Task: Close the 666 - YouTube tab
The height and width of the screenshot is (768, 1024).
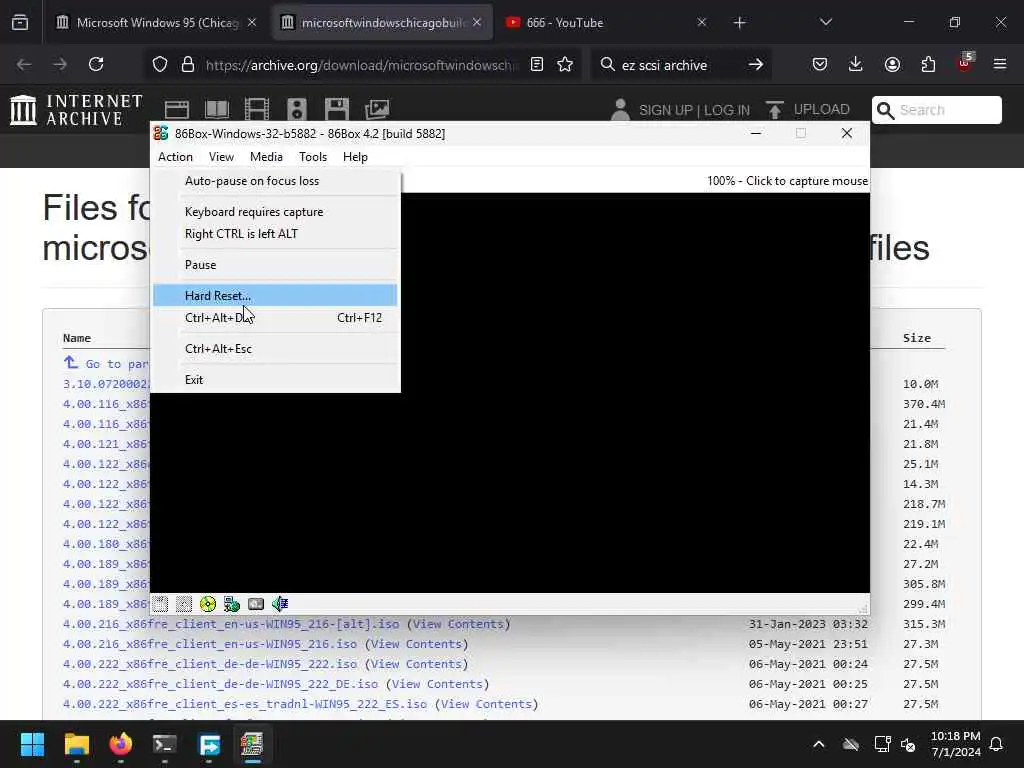Action: [701, 22]
